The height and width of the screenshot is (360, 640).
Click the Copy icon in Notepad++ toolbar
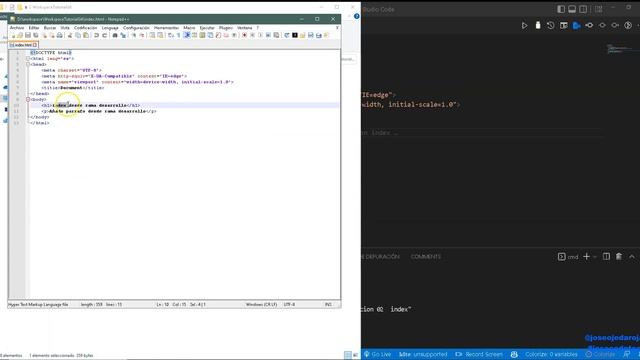click(x=78, y=35)
